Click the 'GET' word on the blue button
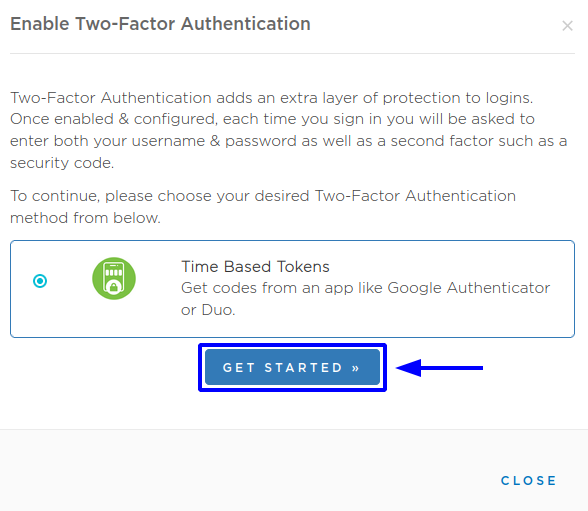588x511 pixels. [239, 368]
